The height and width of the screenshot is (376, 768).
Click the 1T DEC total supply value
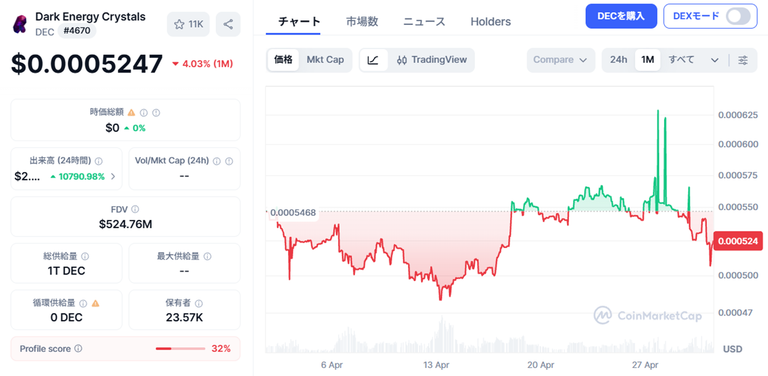click(66, 271)
